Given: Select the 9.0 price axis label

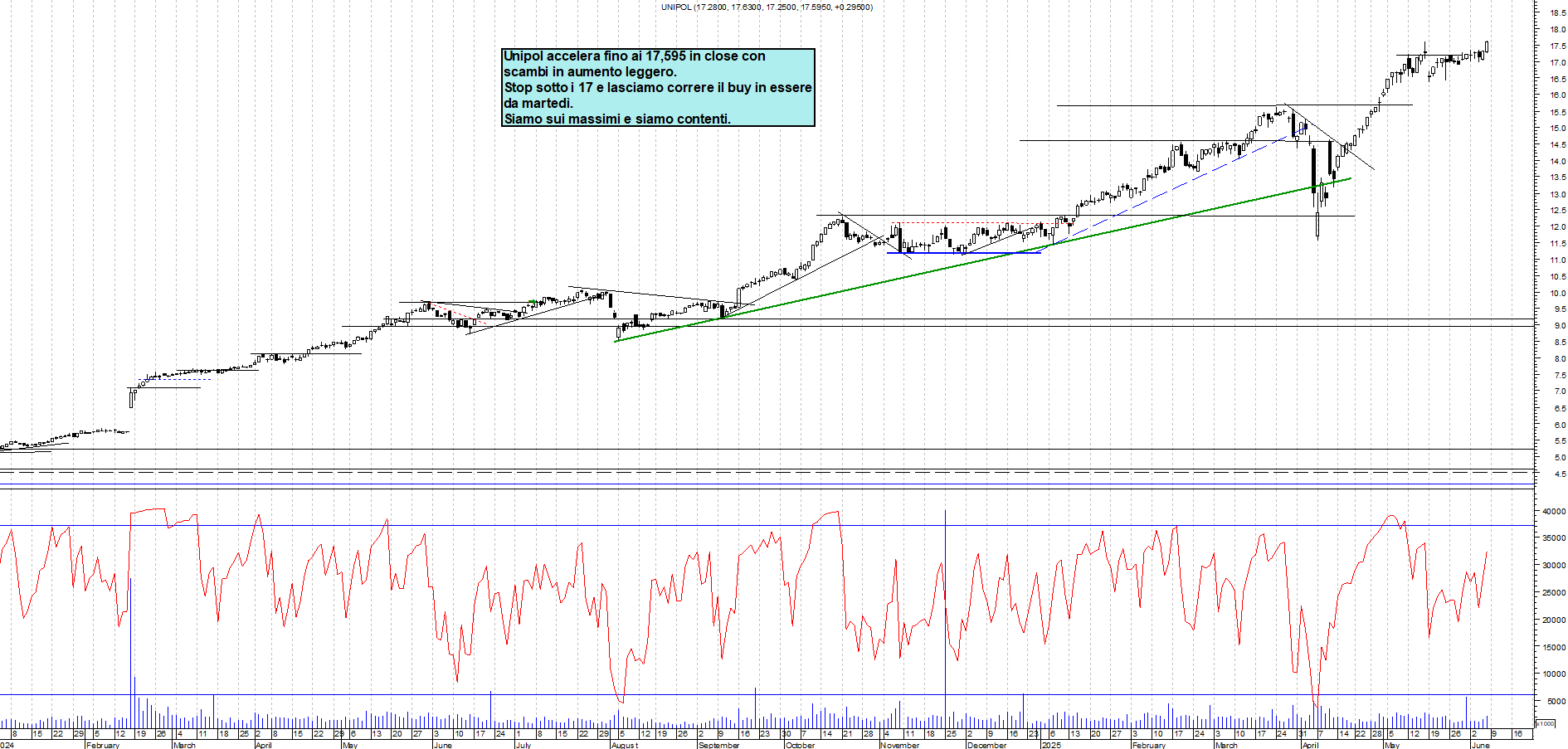Looking at the screenshot, I should coord(1559,326).
